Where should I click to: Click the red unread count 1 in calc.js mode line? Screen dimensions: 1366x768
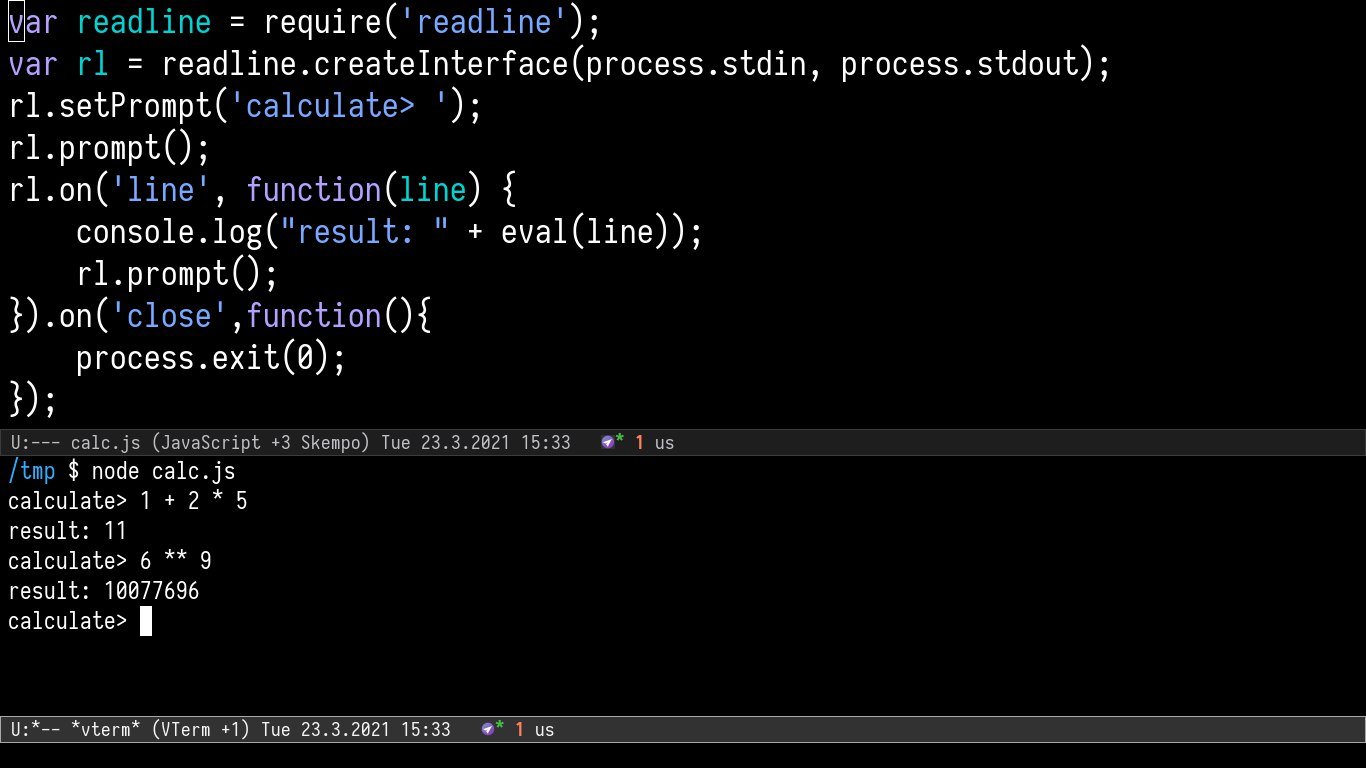[x=639, y=442]
